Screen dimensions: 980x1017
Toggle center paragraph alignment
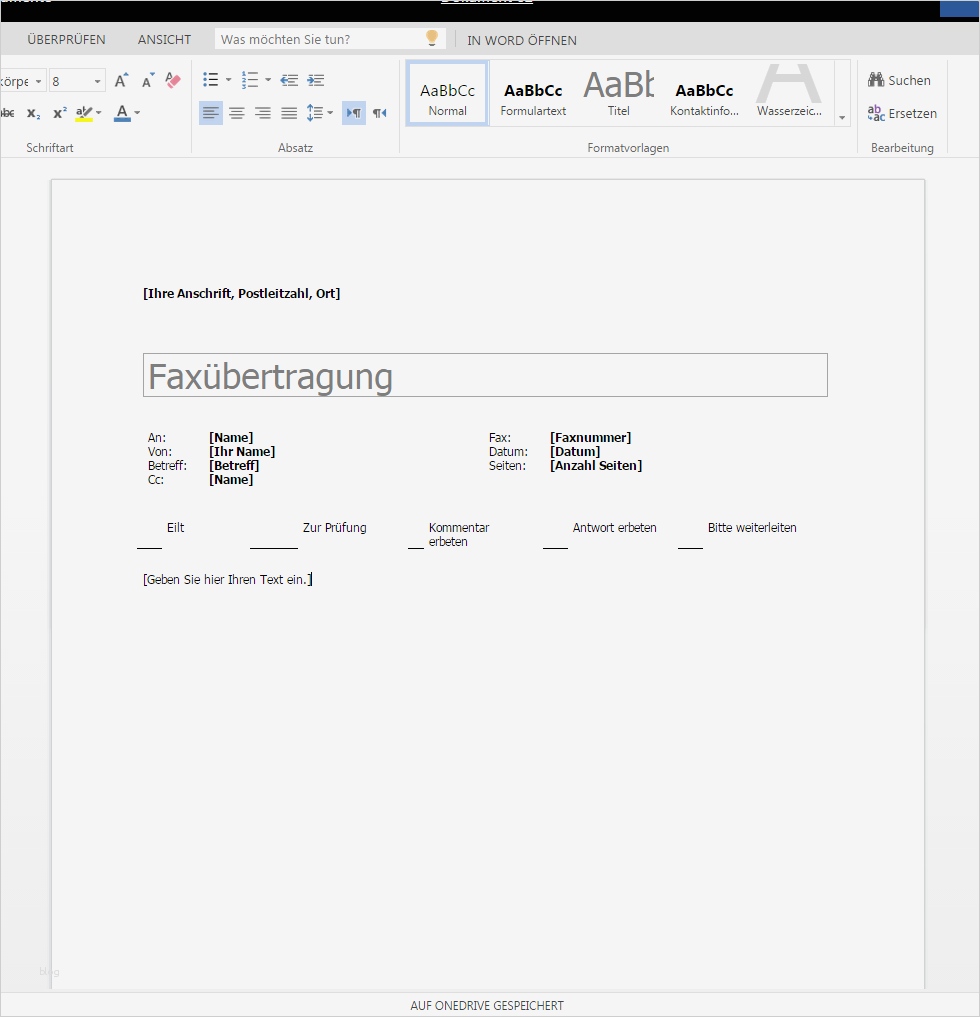pyautogui.click(x=237, y=113)
